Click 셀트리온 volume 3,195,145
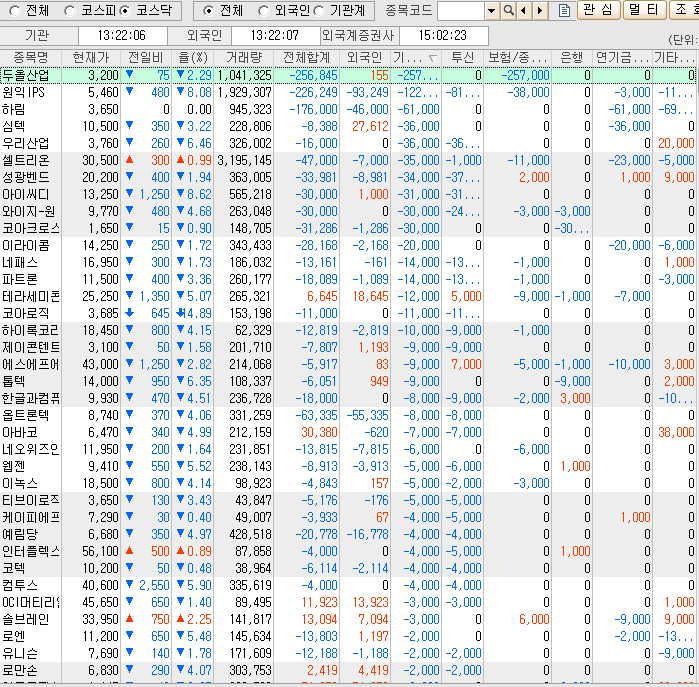Image resolution: width=699 pixels, height=687 pixels. [x=244, y=160]
